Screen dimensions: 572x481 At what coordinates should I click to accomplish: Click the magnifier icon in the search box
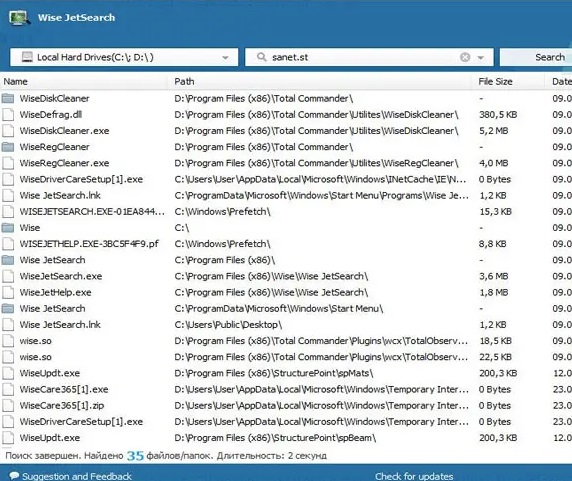(261, 57)
